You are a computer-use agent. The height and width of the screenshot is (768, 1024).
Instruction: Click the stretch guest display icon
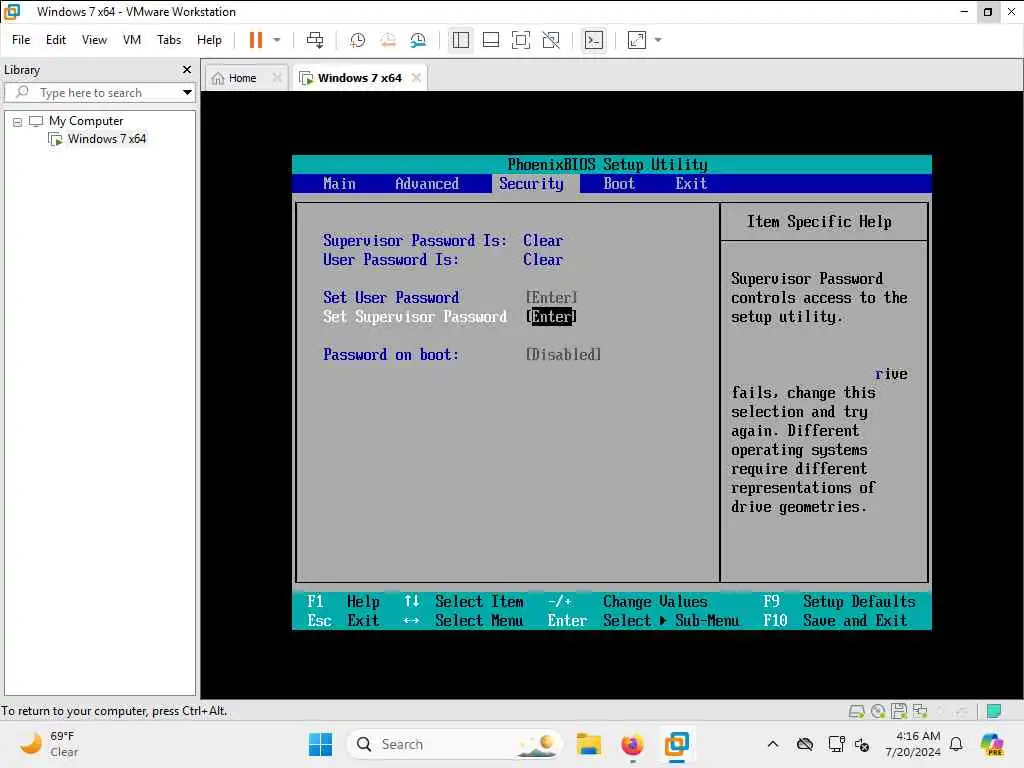coord(637,40)
